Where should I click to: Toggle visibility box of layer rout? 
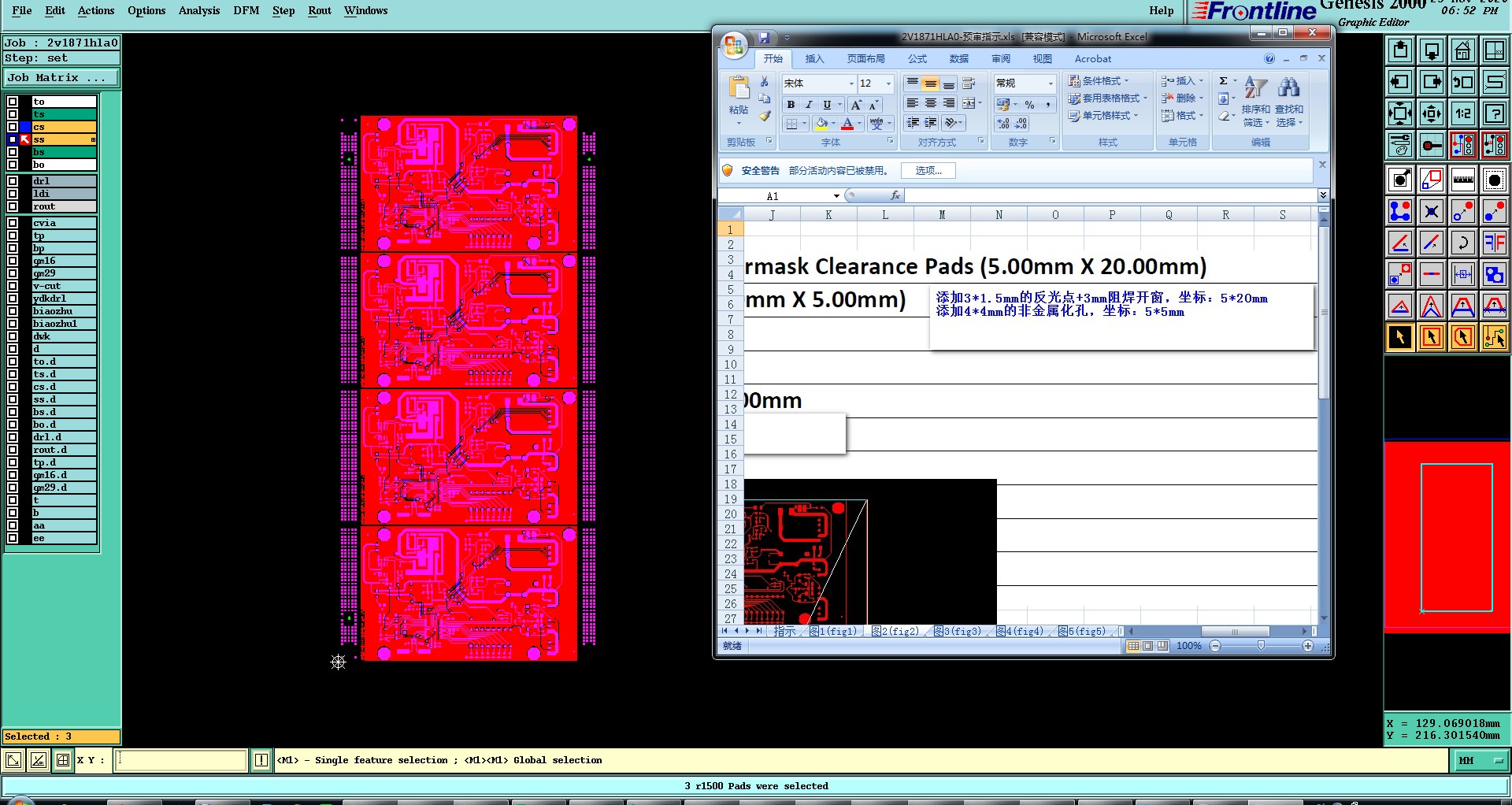(x=13, y=206)
